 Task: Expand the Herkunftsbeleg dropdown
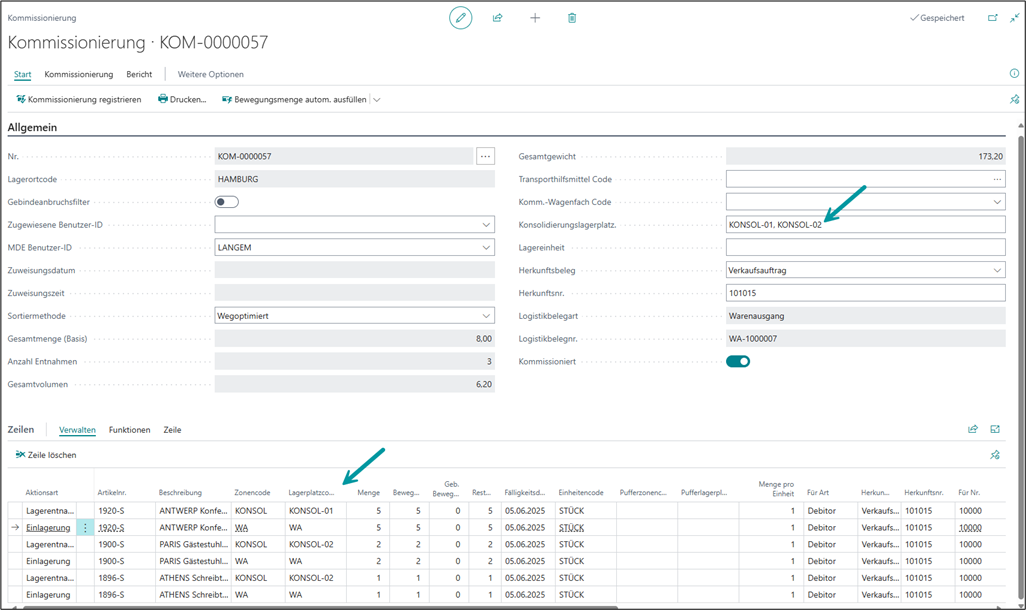(997, 270)
